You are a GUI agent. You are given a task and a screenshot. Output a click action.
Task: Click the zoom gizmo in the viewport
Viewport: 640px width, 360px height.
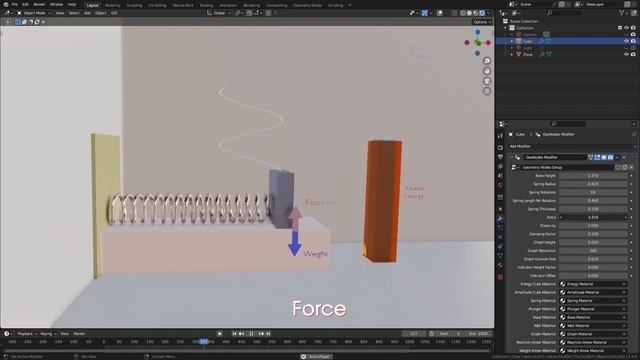pyautogui.click(x=487, y=61)
